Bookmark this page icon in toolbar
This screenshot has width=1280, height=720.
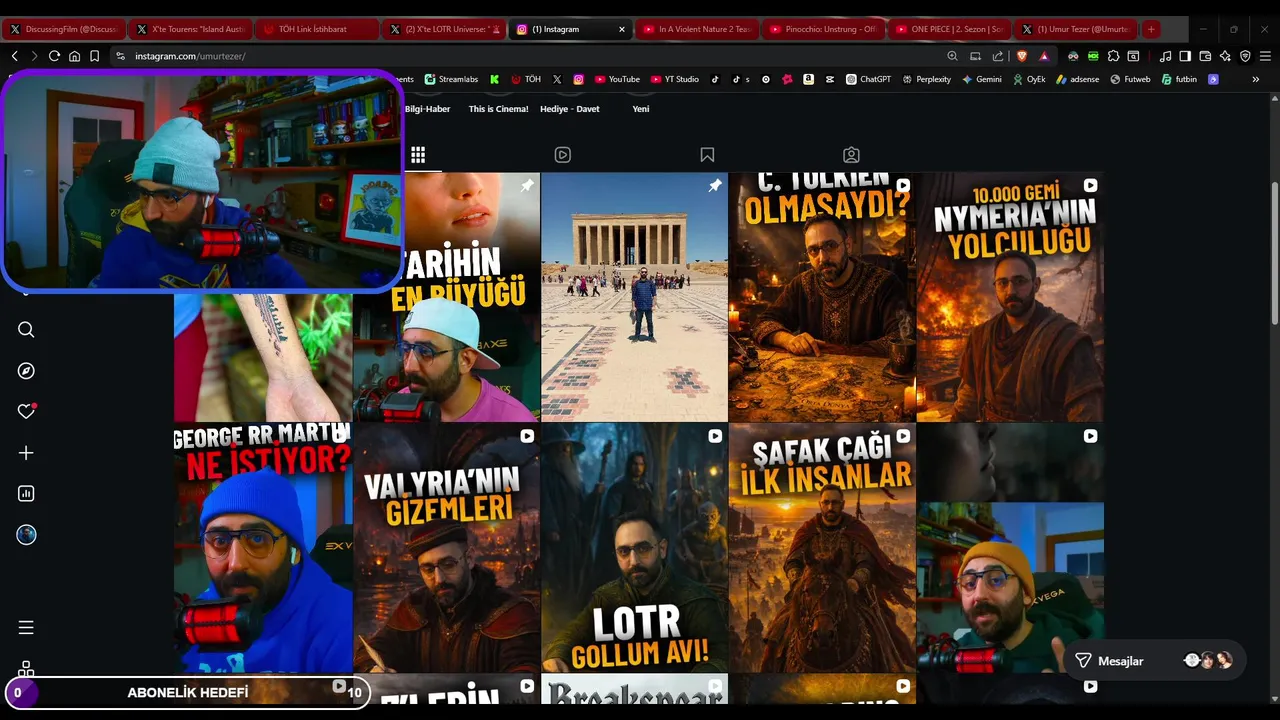pyautogui.click(x=95, y=56)
